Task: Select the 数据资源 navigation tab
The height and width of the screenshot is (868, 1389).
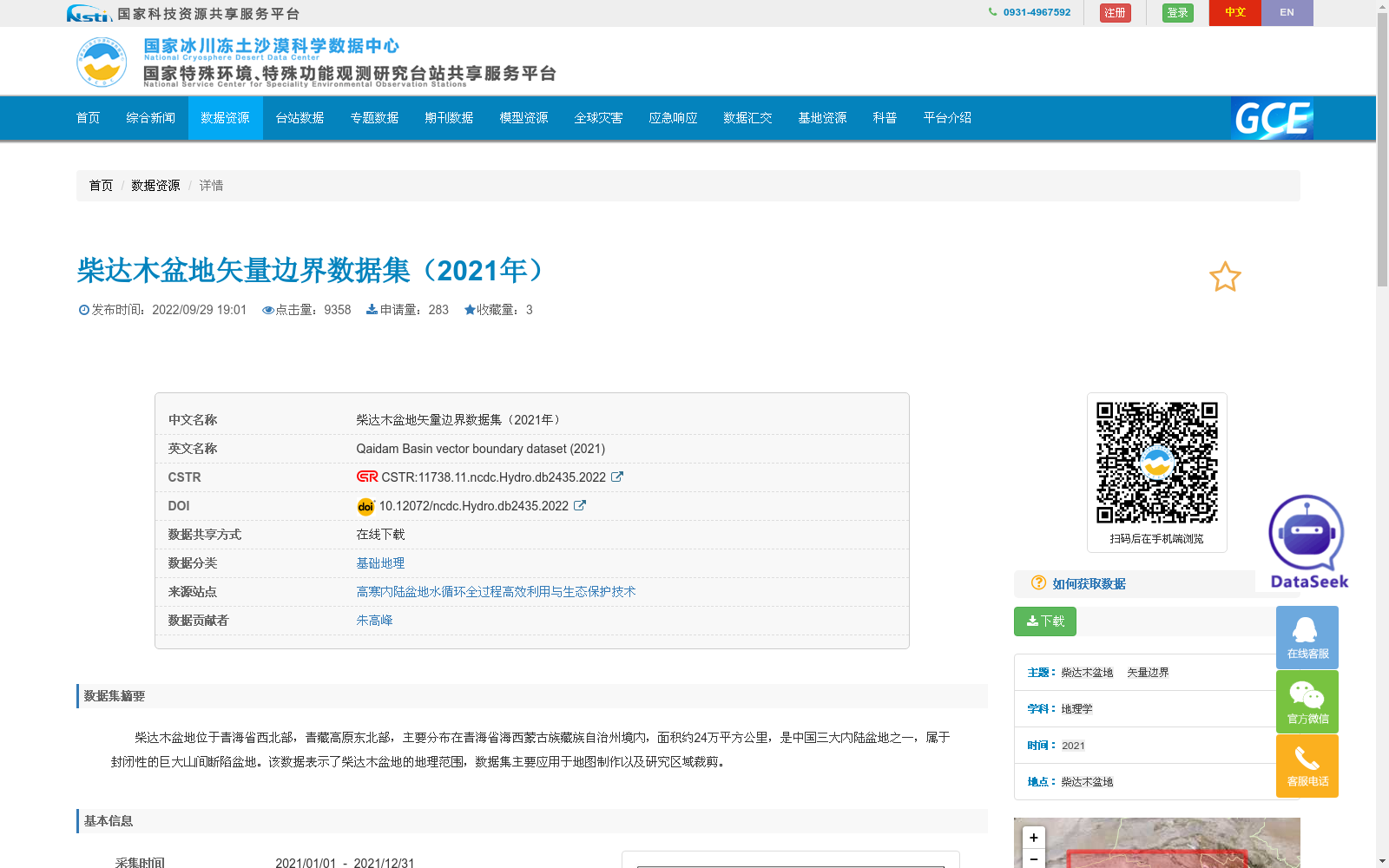Action: pos(225,118)
